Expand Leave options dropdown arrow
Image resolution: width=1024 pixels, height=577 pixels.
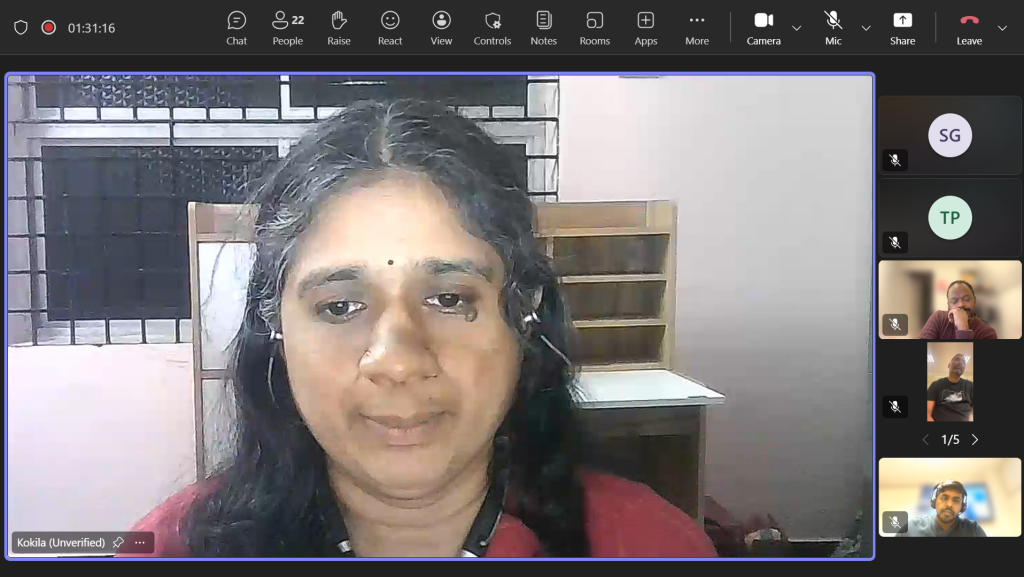1002,28
